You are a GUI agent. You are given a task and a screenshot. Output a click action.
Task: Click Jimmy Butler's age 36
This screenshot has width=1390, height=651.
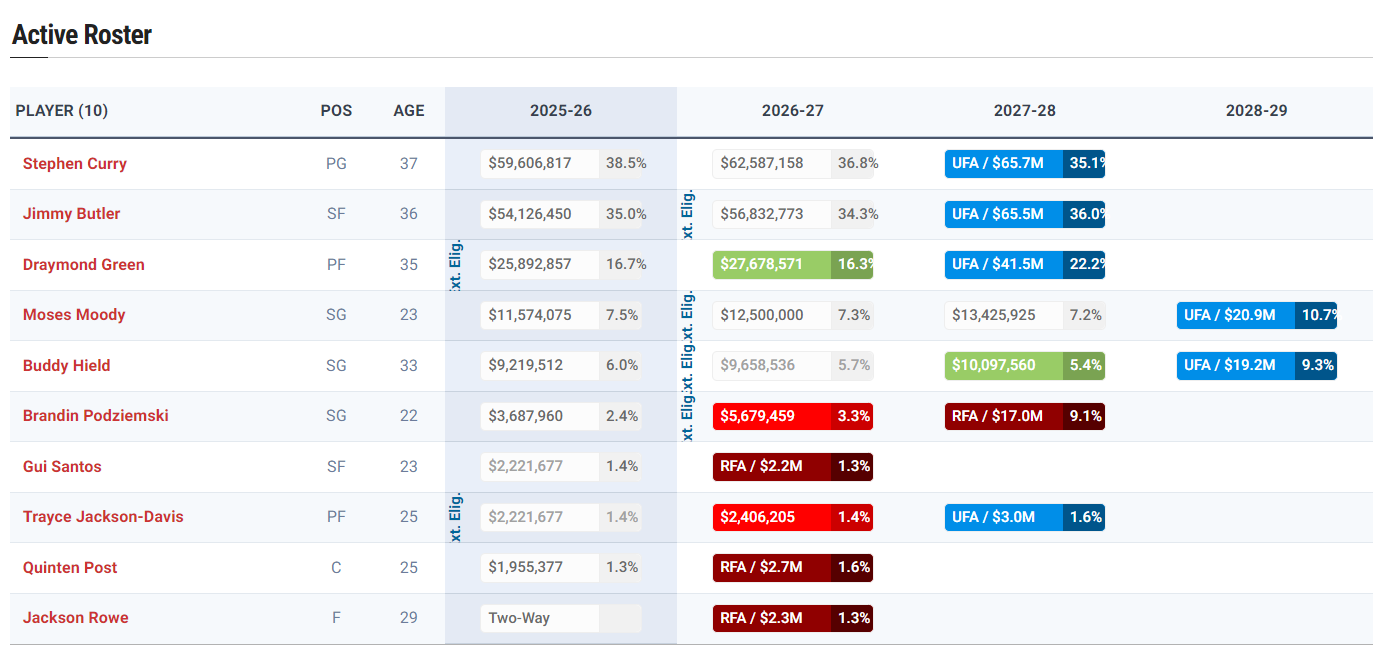409,214
